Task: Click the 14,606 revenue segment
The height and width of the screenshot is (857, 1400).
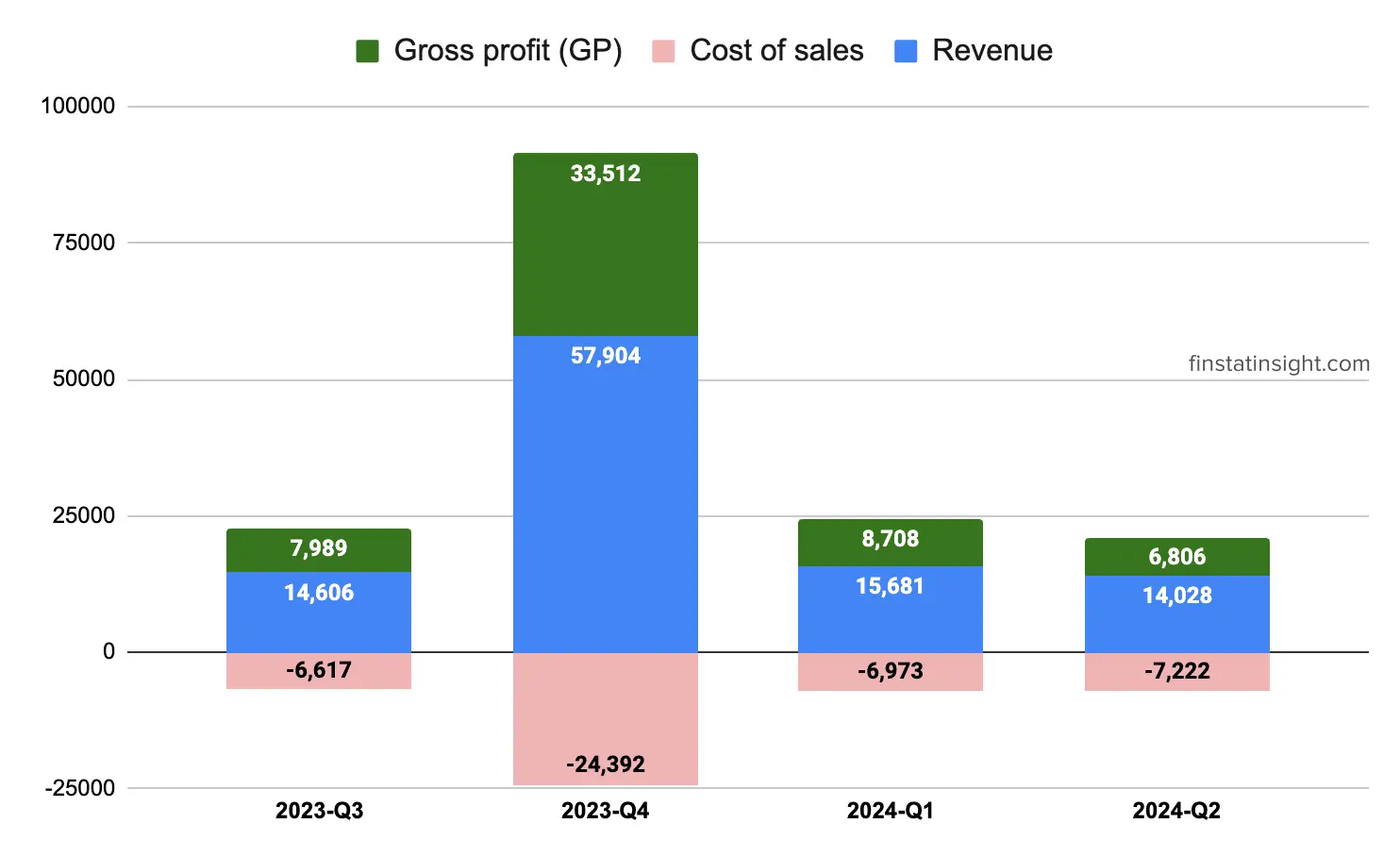Action: pyautogui.click(x=319, y=612)
